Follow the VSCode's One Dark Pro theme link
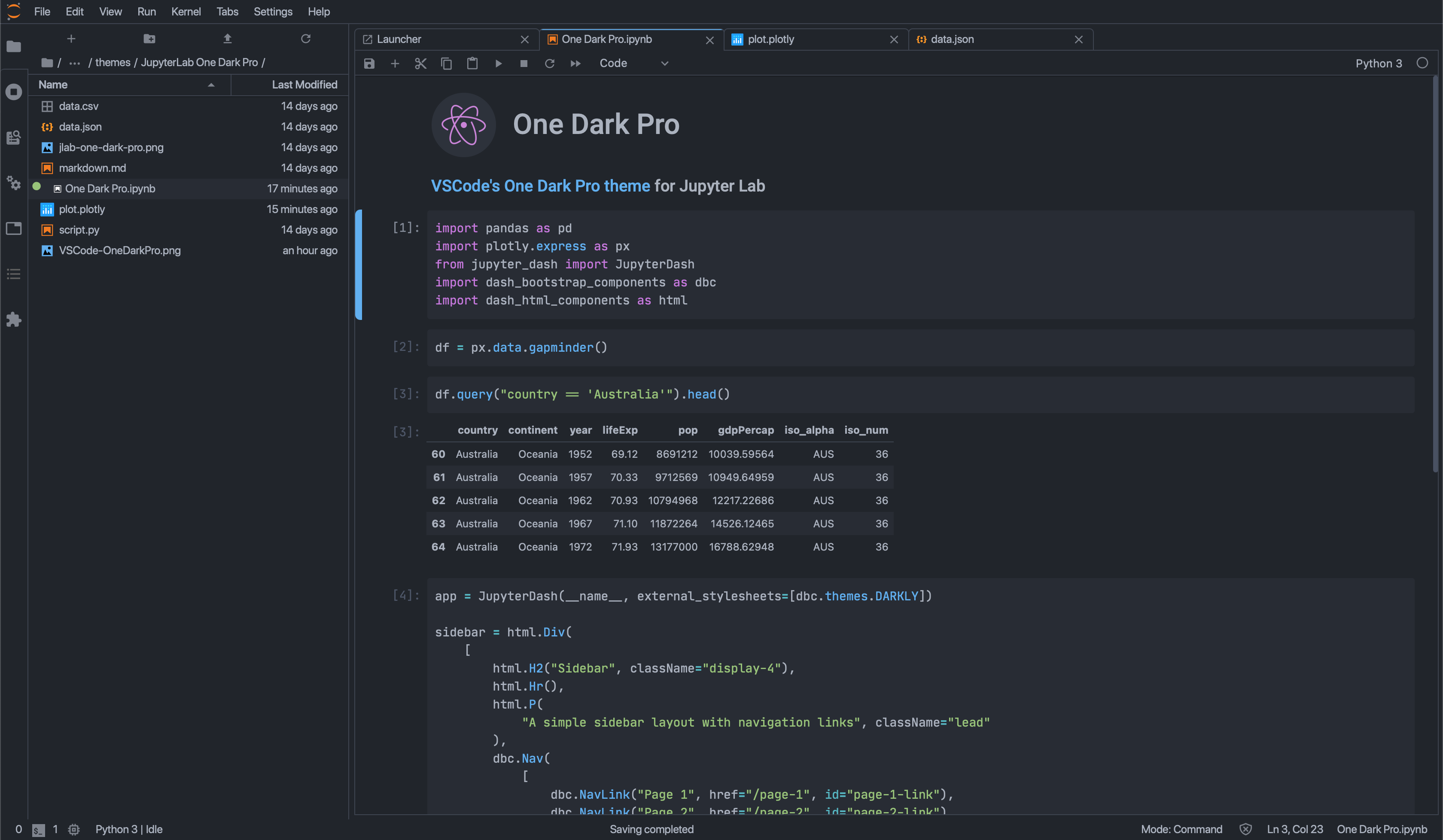The width and height of the screenshot is (1443, 840). point(540,186)
